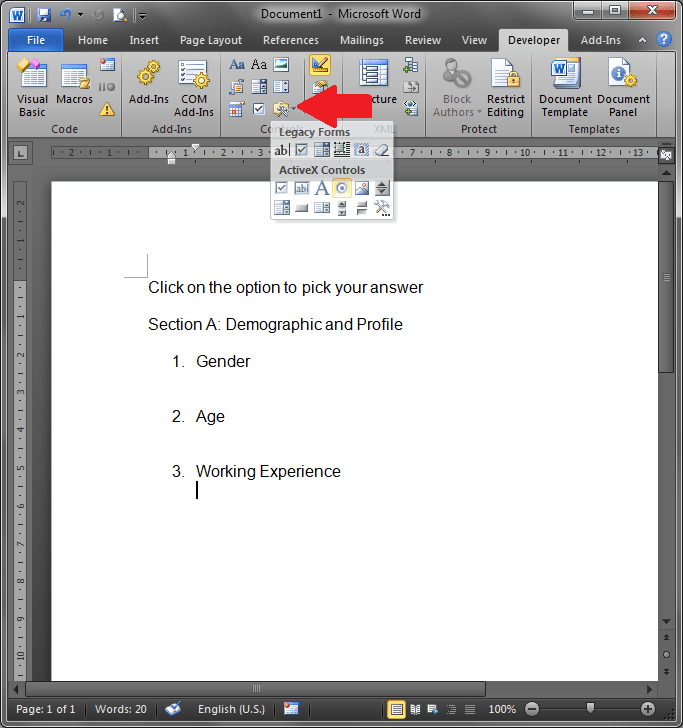Click the Macro Security warning icon

click(107, 110)
